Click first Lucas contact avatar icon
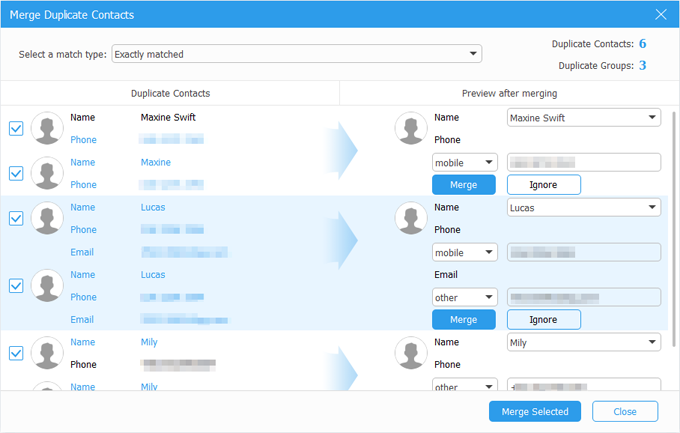Image resolution: width=680 pixels, height=433 pixels. [x=47, y=218]
